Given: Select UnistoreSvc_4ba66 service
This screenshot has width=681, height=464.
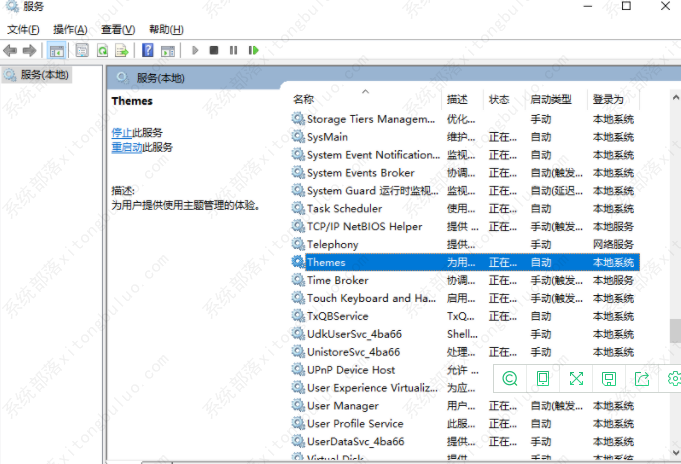Looking at the screenshot, I should coord(353,351).
